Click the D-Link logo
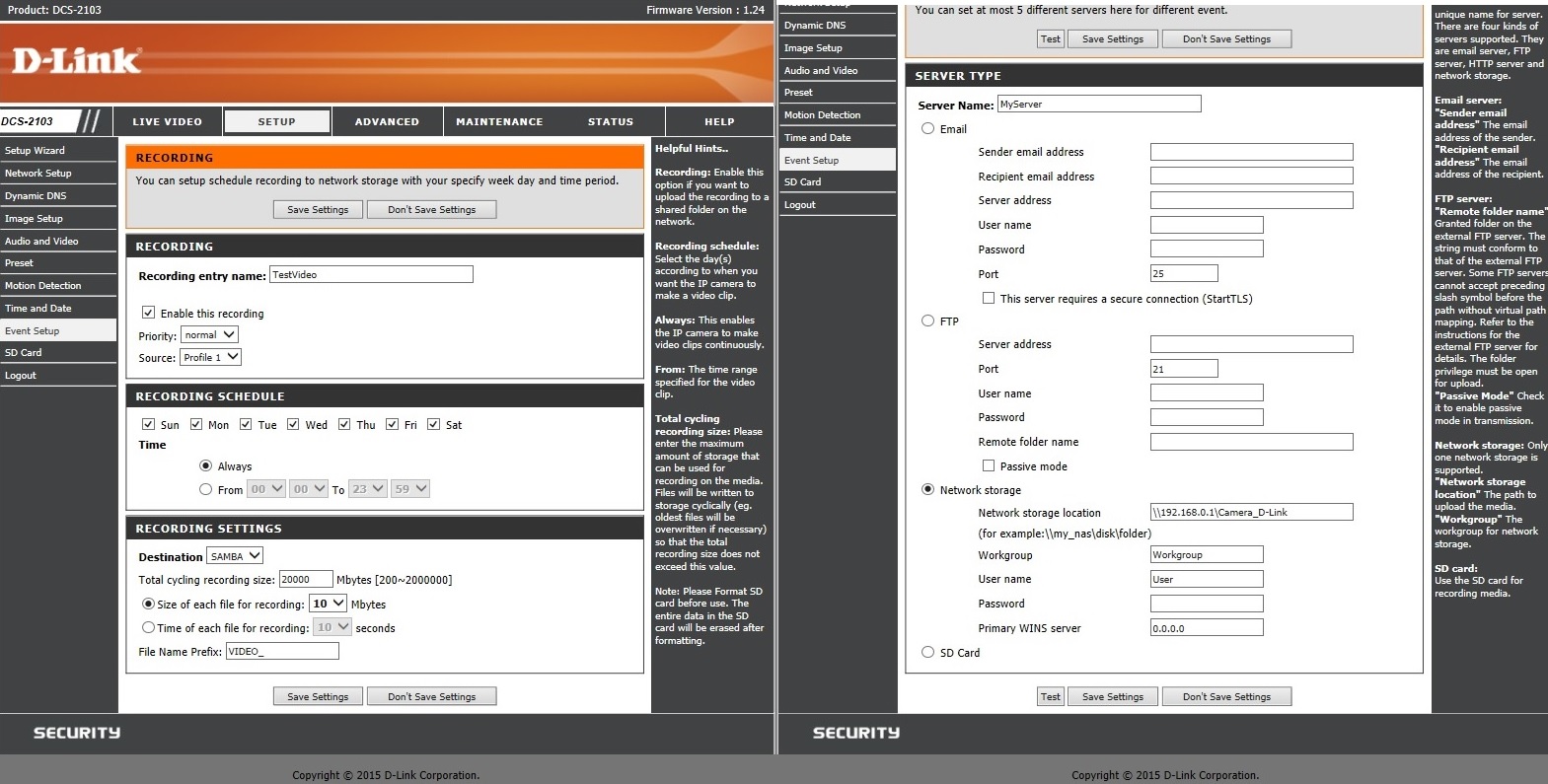The height and width of the screenshot is (784, 1548). click(77, 61)
